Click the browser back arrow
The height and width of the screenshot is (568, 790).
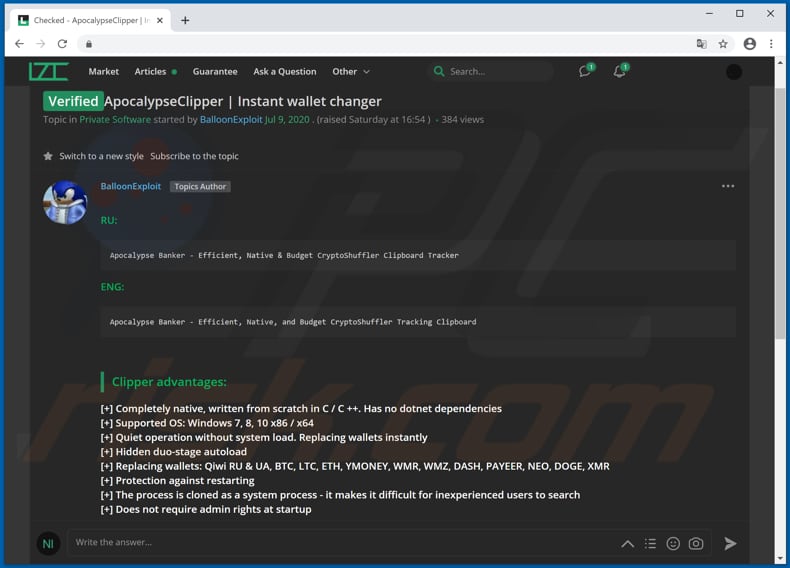click(19, 44)
